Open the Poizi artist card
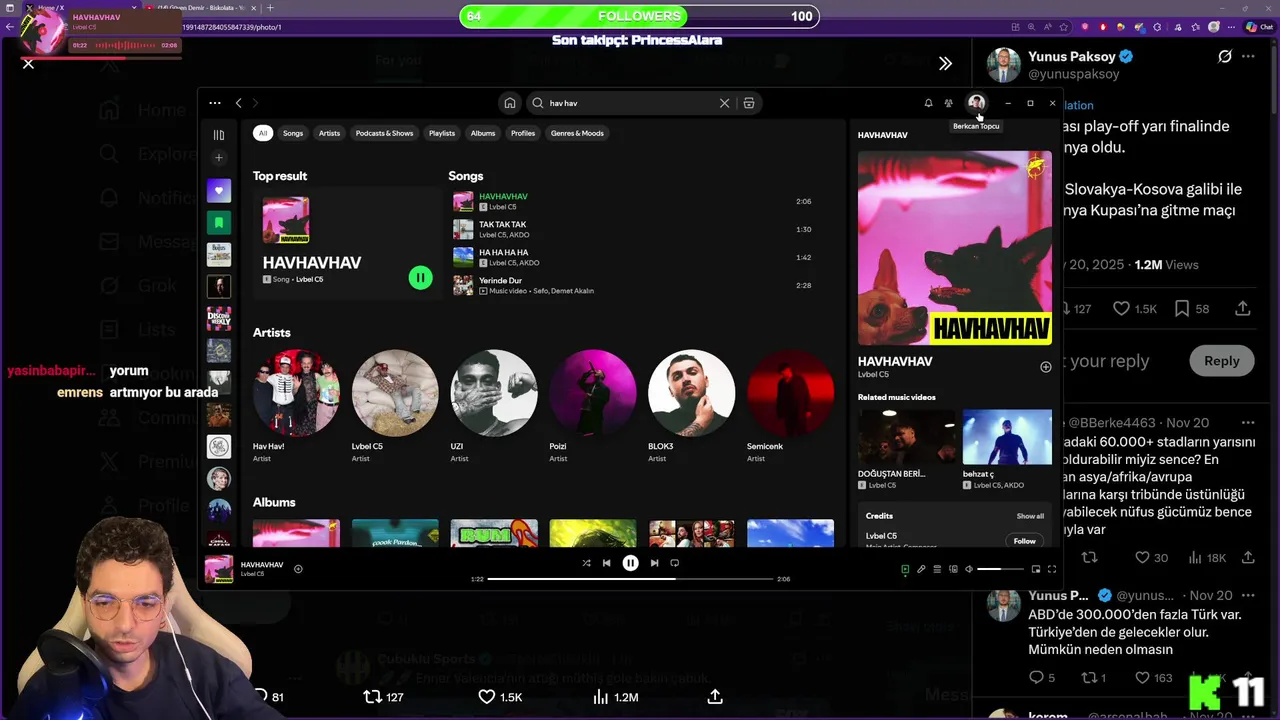 pos(593,406)
